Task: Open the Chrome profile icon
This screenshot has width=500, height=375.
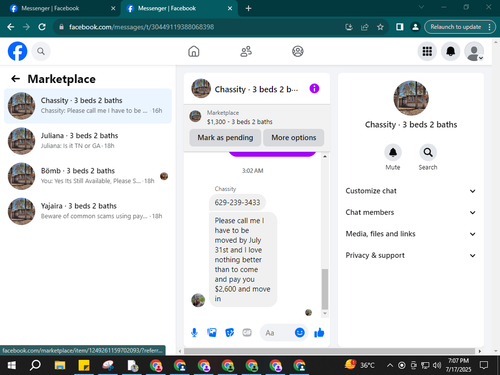Action: [415, 27]
